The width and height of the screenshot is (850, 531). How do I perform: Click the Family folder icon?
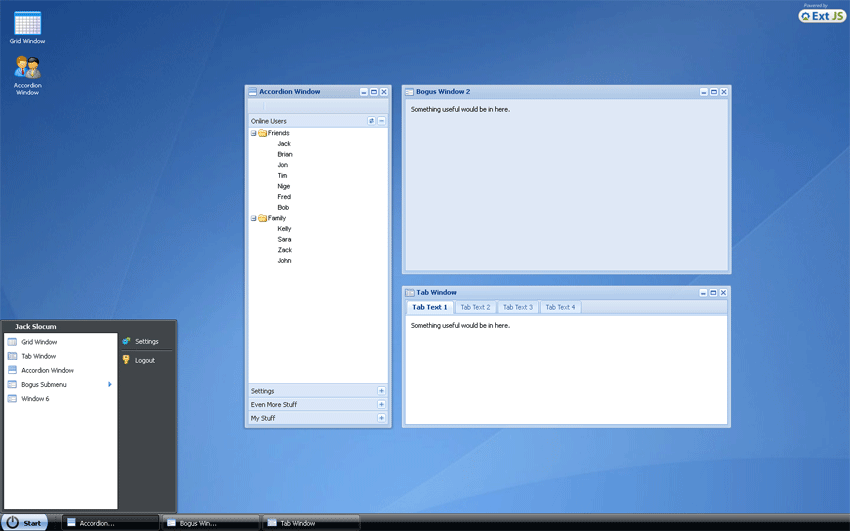click(262, 218)
